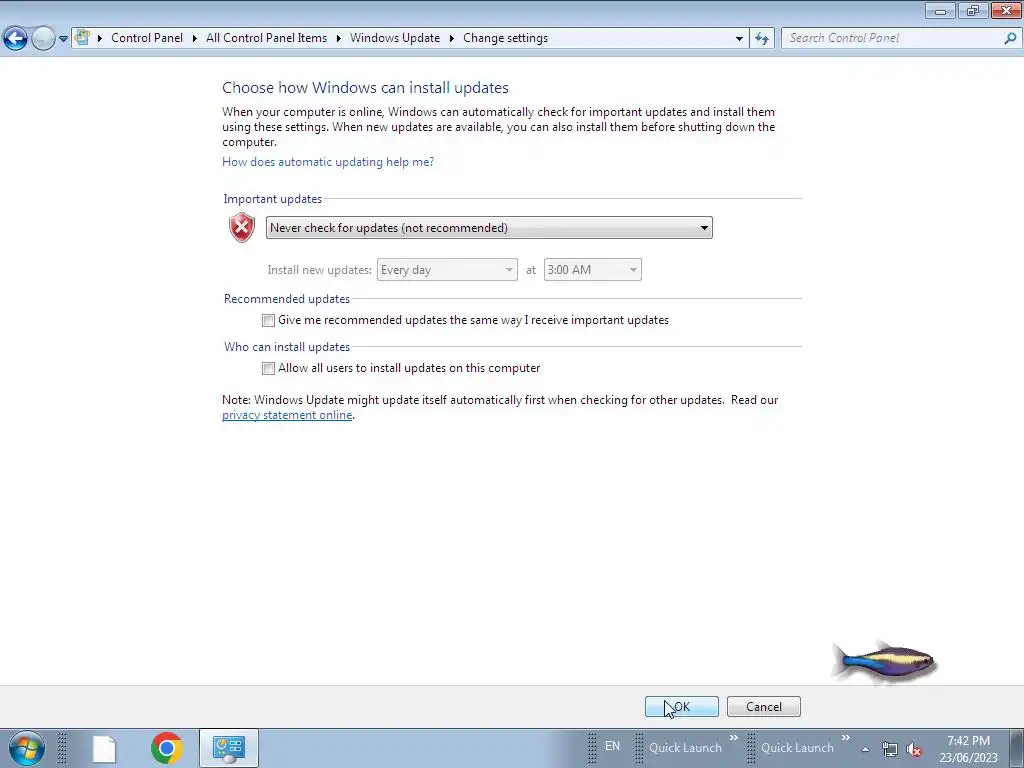The image size is (1024, 768).
Task: Click the Refresh button in address bar
Action: [762, 38]
